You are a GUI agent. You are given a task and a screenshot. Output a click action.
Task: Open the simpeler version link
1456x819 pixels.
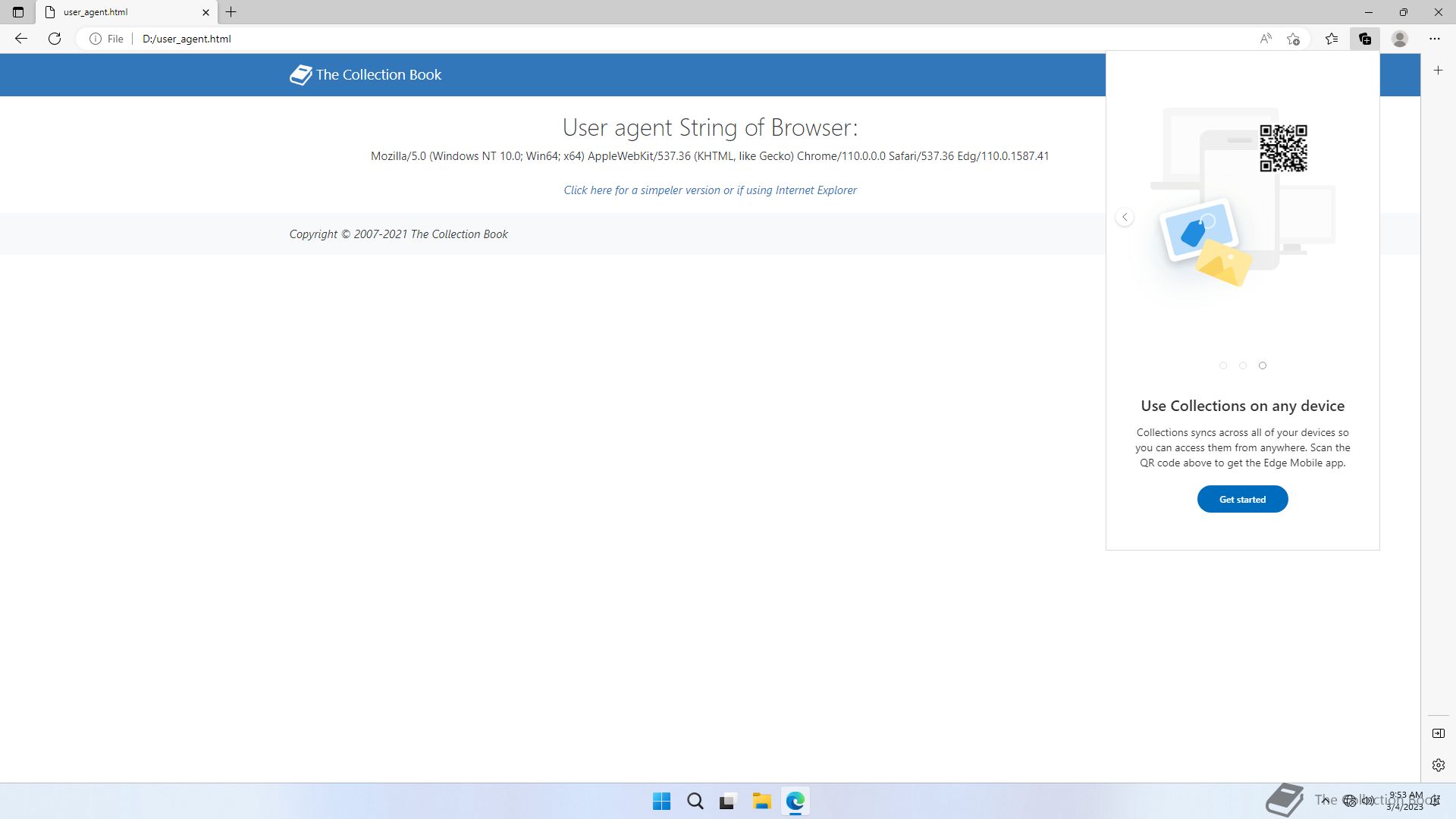(710, 190)
